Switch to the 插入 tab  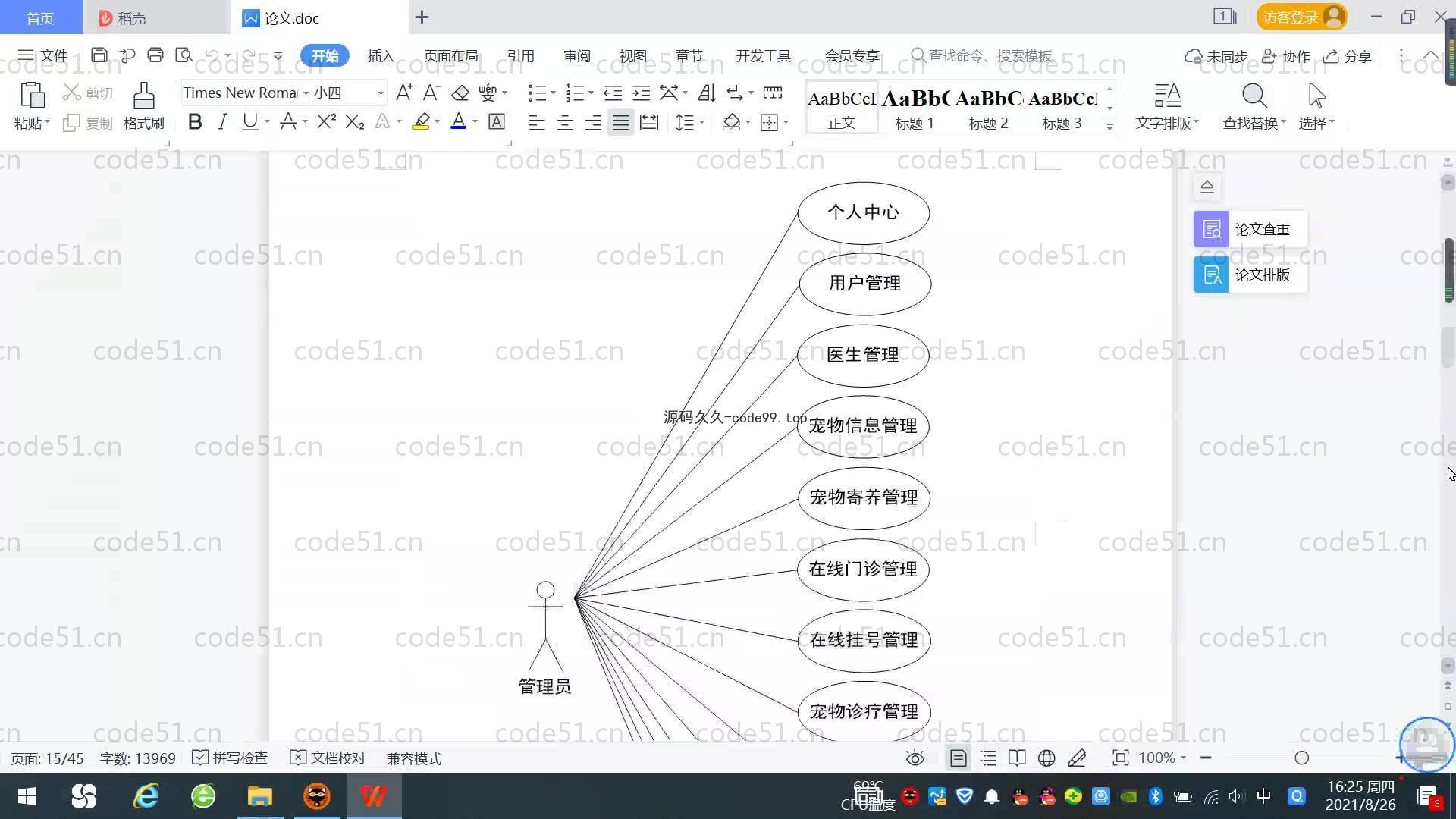point(381,56)
